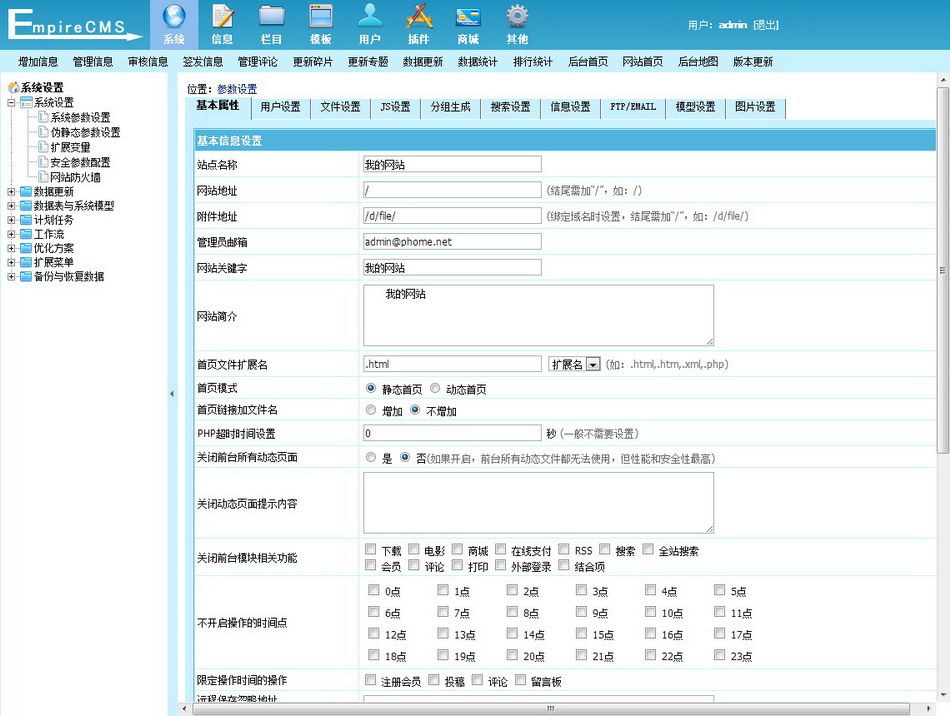The height and width of the screenshot is (716, 950).
Task: Expand the 数据表与系统模型 tree node
Action: pyautogui.click(x=11, y=206)
